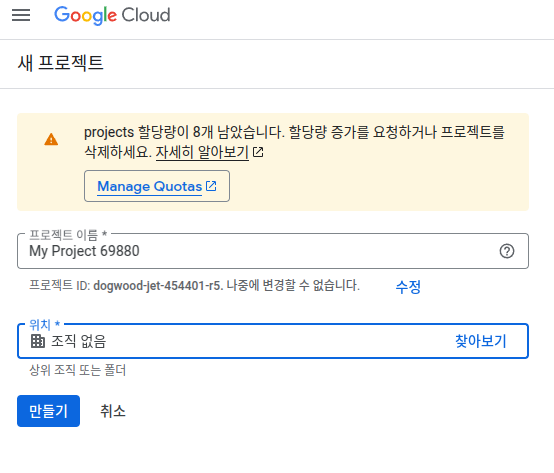
Task: Click the 상위 조직 또는 폴더 helper text
Action: click(x=77, y=370)
